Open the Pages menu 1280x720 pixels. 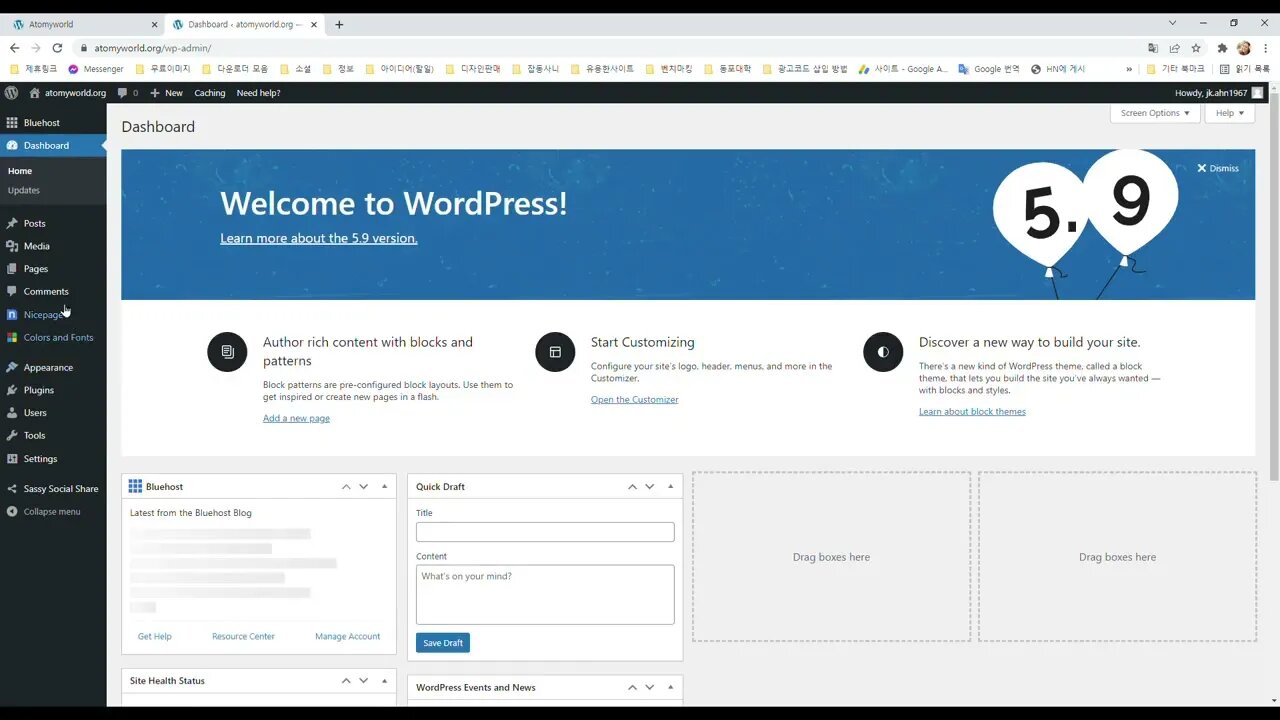pos(53,269)
